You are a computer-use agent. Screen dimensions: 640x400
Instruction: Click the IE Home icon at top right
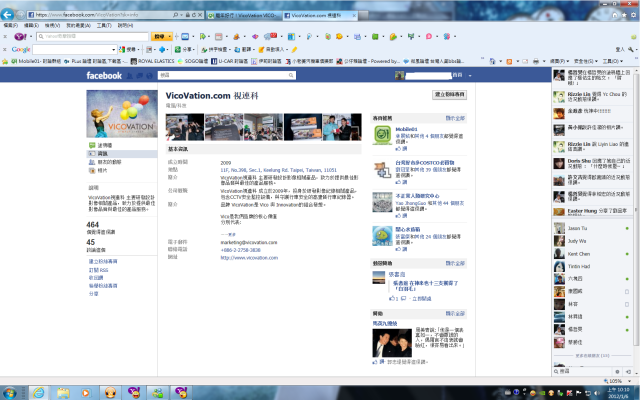615,15
